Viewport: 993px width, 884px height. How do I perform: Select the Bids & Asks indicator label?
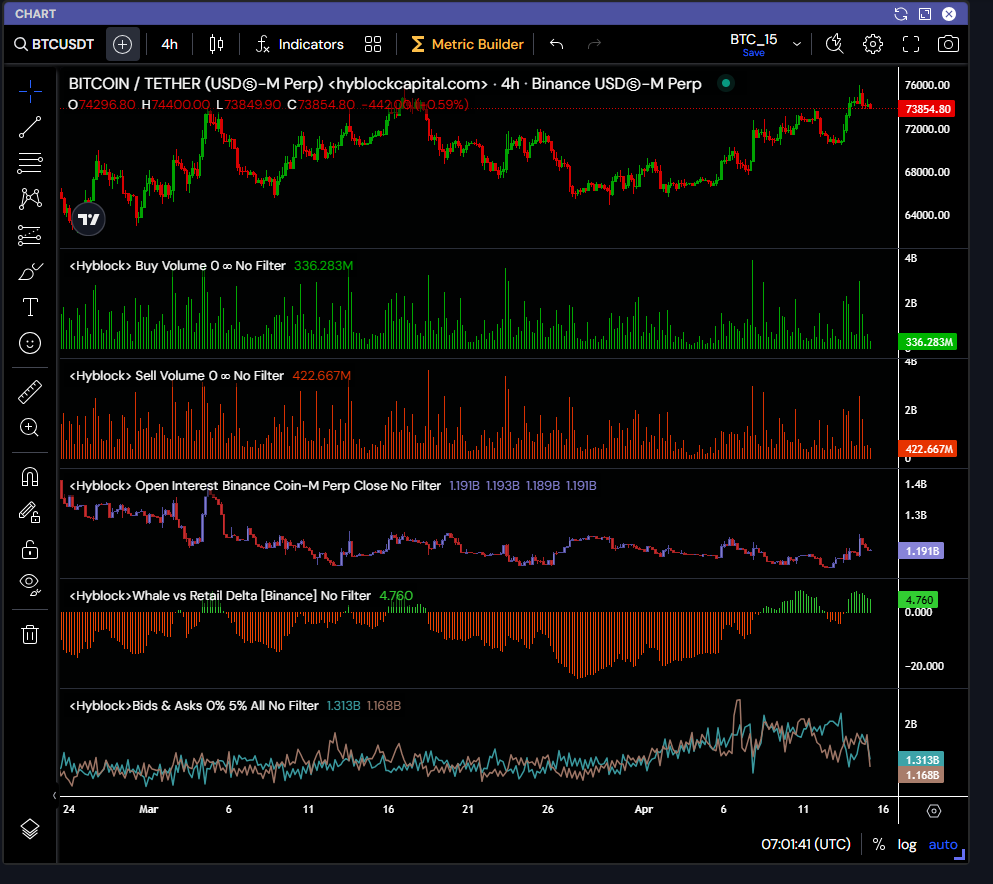(x=194, y=706)
